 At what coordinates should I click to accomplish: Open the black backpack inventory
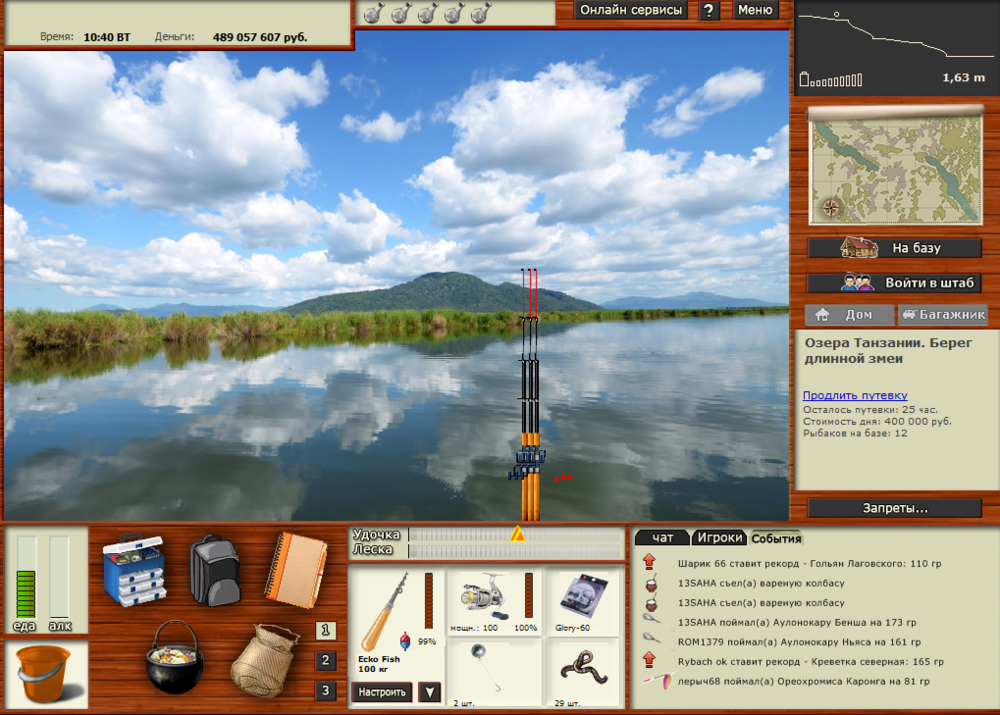[214, 569]
